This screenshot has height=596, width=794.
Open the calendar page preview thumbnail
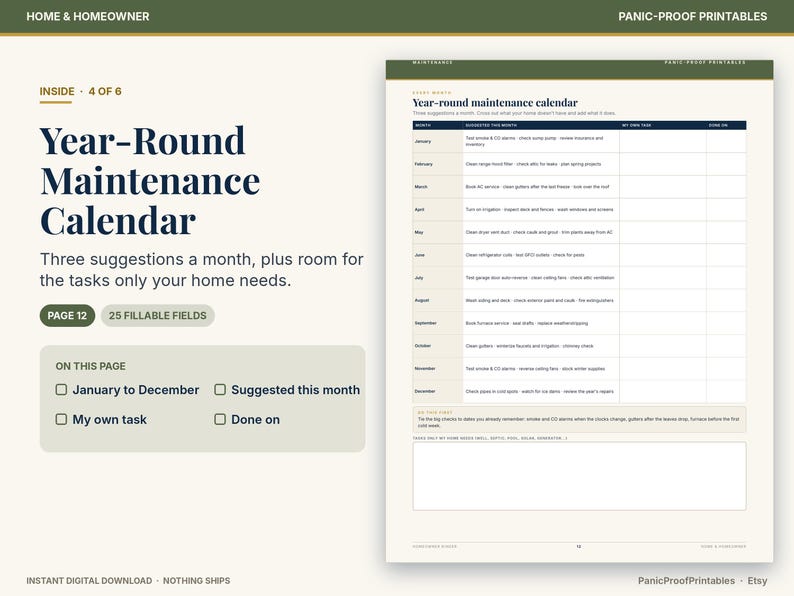(579, 311)
